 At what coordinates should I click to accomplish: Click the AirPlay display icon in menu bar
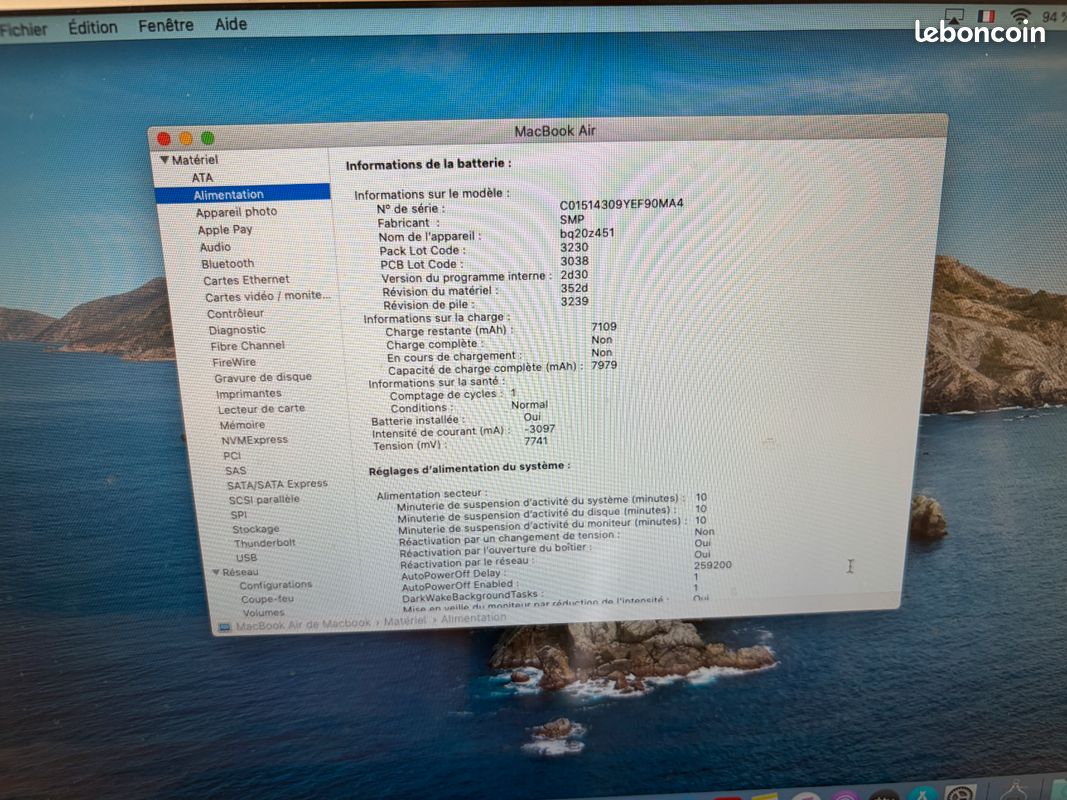(x=954, y=15)
